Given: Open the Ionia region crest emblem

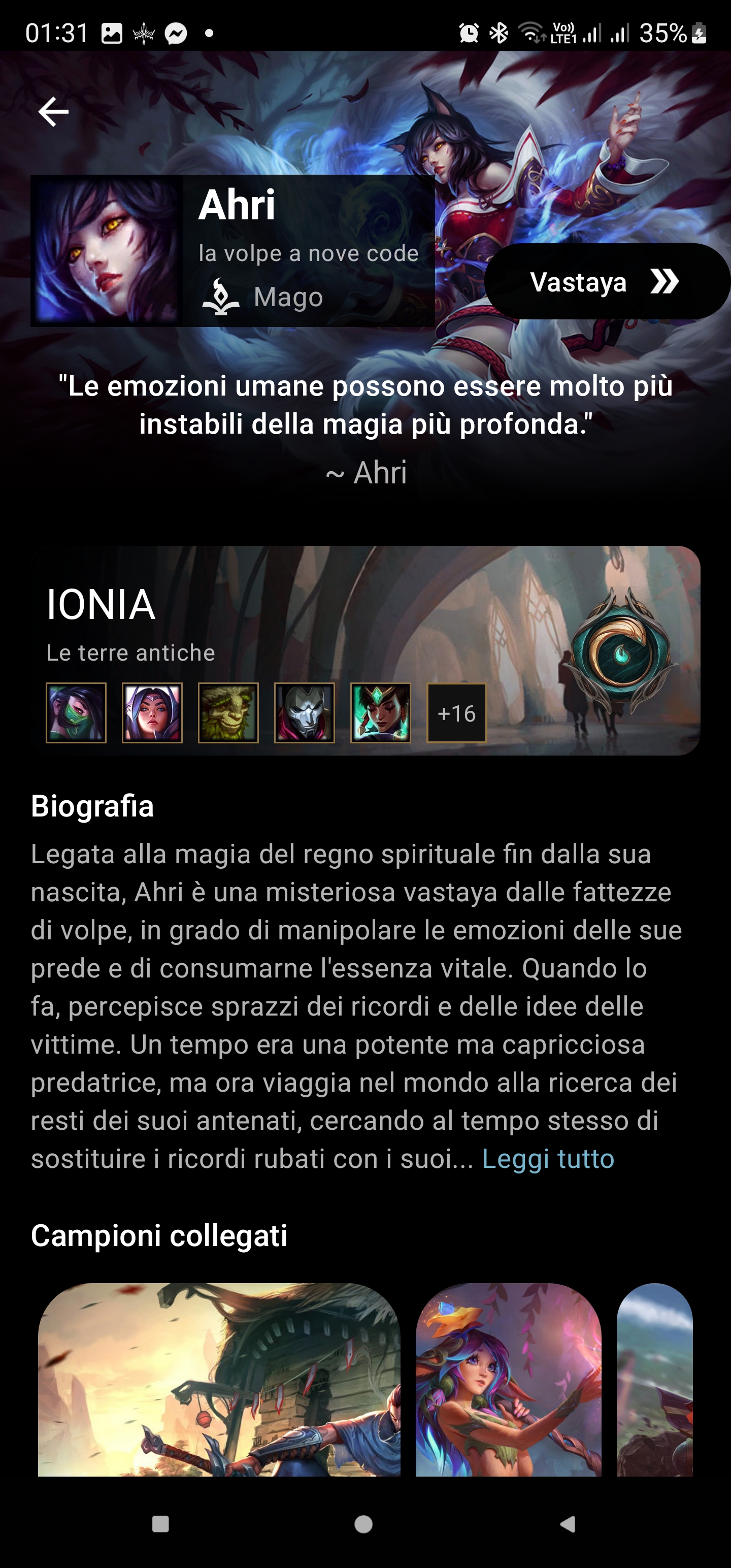Looking at the screenshot, I should point(621,652).
